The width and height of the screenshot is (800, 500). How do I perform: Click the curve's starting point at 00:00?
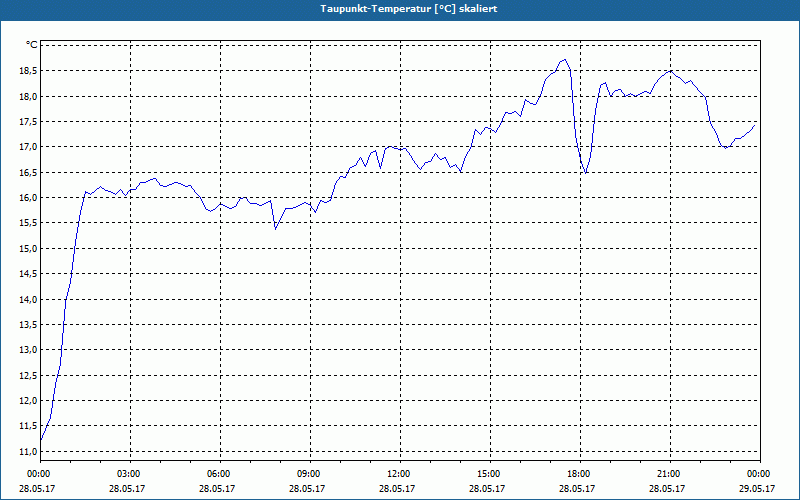[41, 439]
